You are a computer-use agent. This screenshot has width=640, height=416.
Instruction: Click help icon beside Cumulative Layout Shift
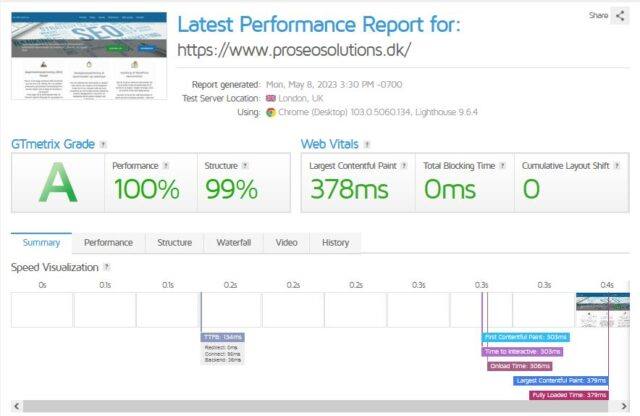coord(617,165)
